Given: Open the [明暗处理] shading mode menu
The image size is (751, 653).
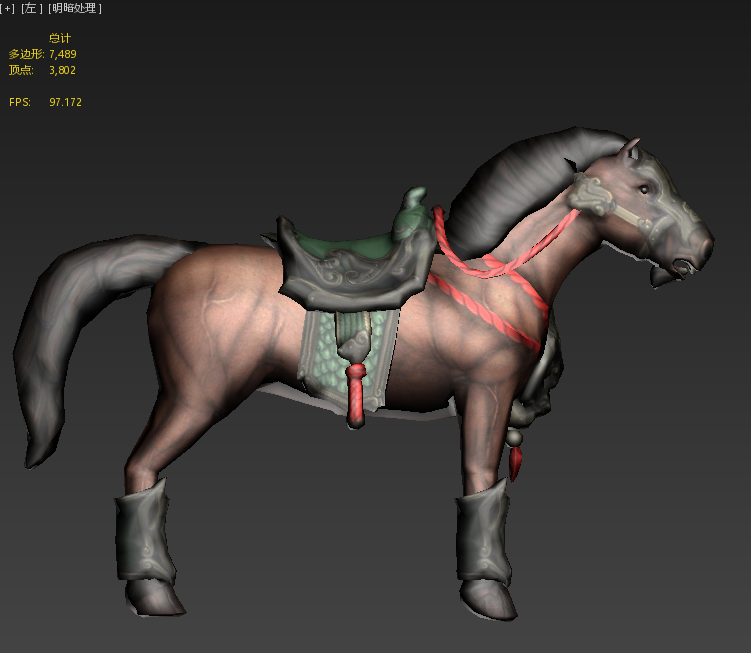Looking at the screenshot, I should tap(75, 8).
